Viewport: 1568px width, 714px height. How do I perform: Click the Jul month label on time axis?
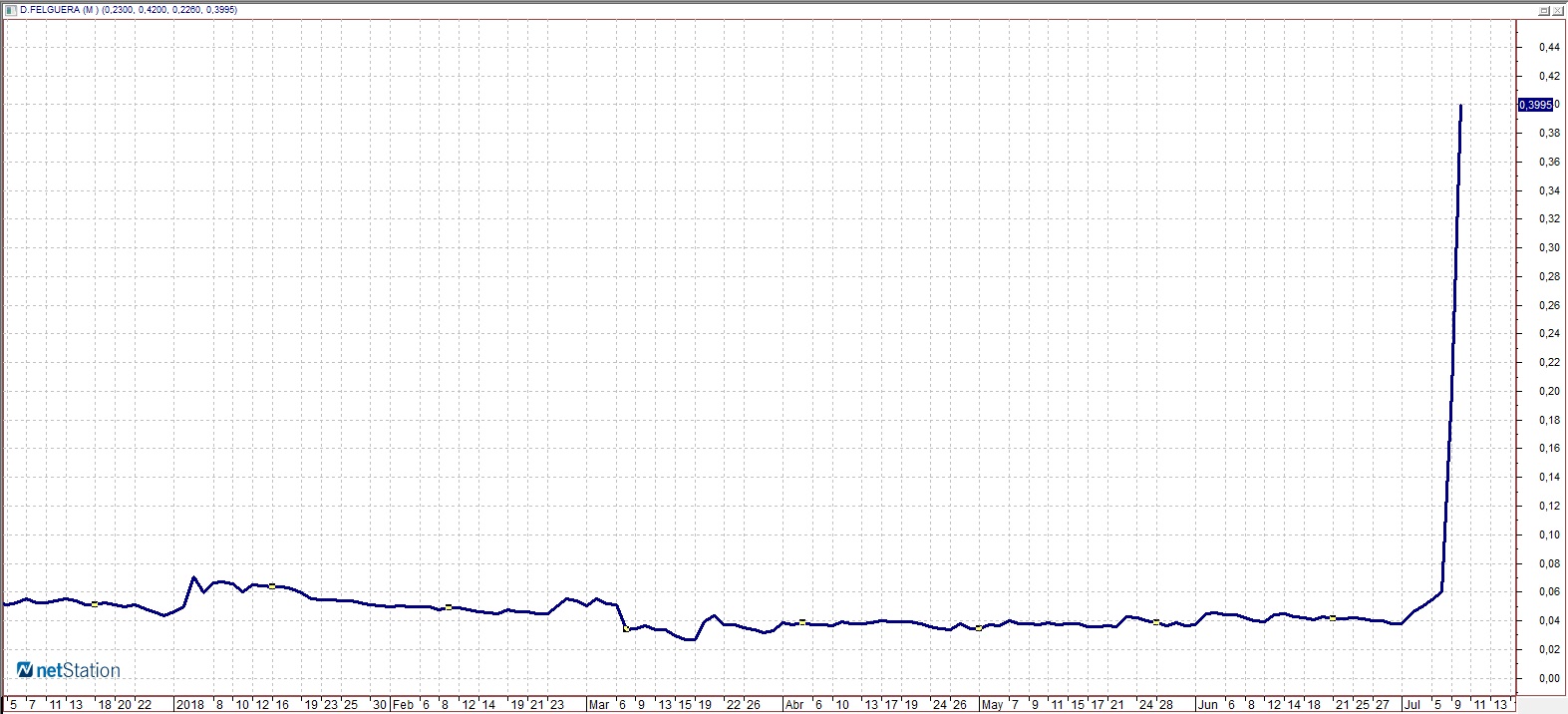coord(1411,704)
